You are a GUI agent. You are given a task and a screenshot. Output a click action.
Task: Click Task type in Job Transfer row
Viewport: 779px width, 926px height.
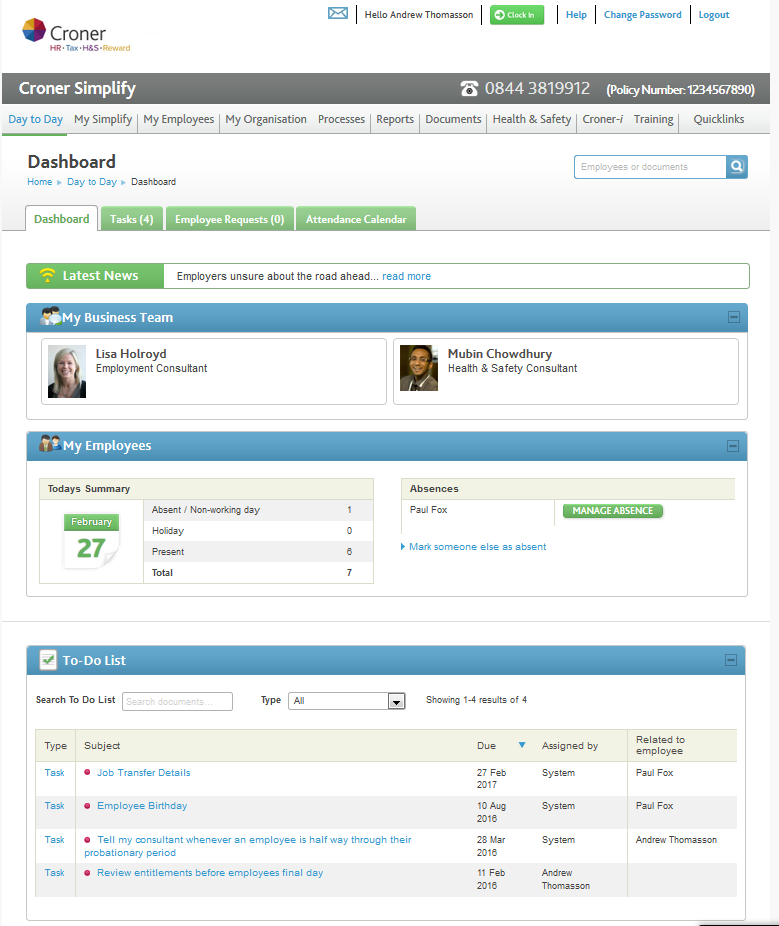(54, 772)
